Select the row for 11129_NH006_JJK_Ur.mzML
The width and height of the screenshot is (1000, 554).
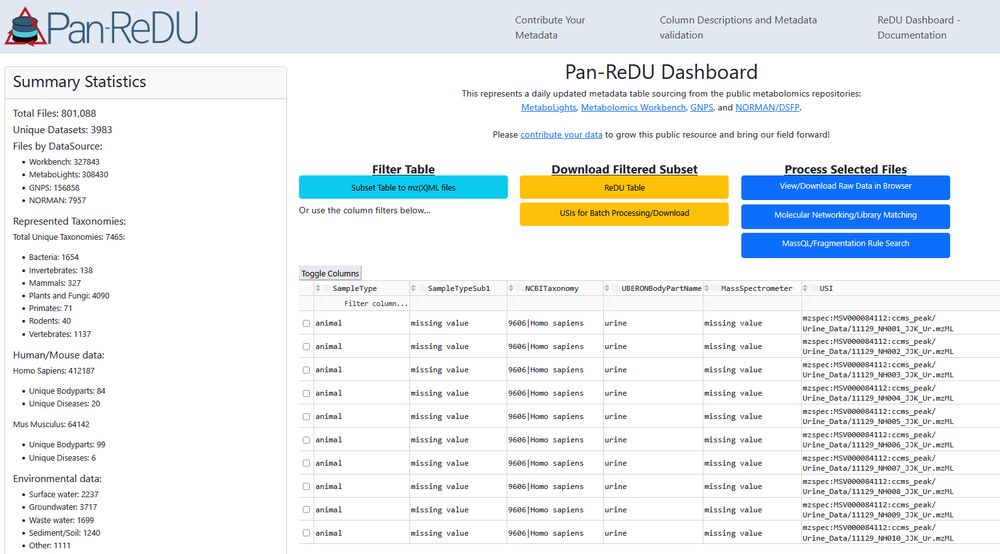[306, 440]
